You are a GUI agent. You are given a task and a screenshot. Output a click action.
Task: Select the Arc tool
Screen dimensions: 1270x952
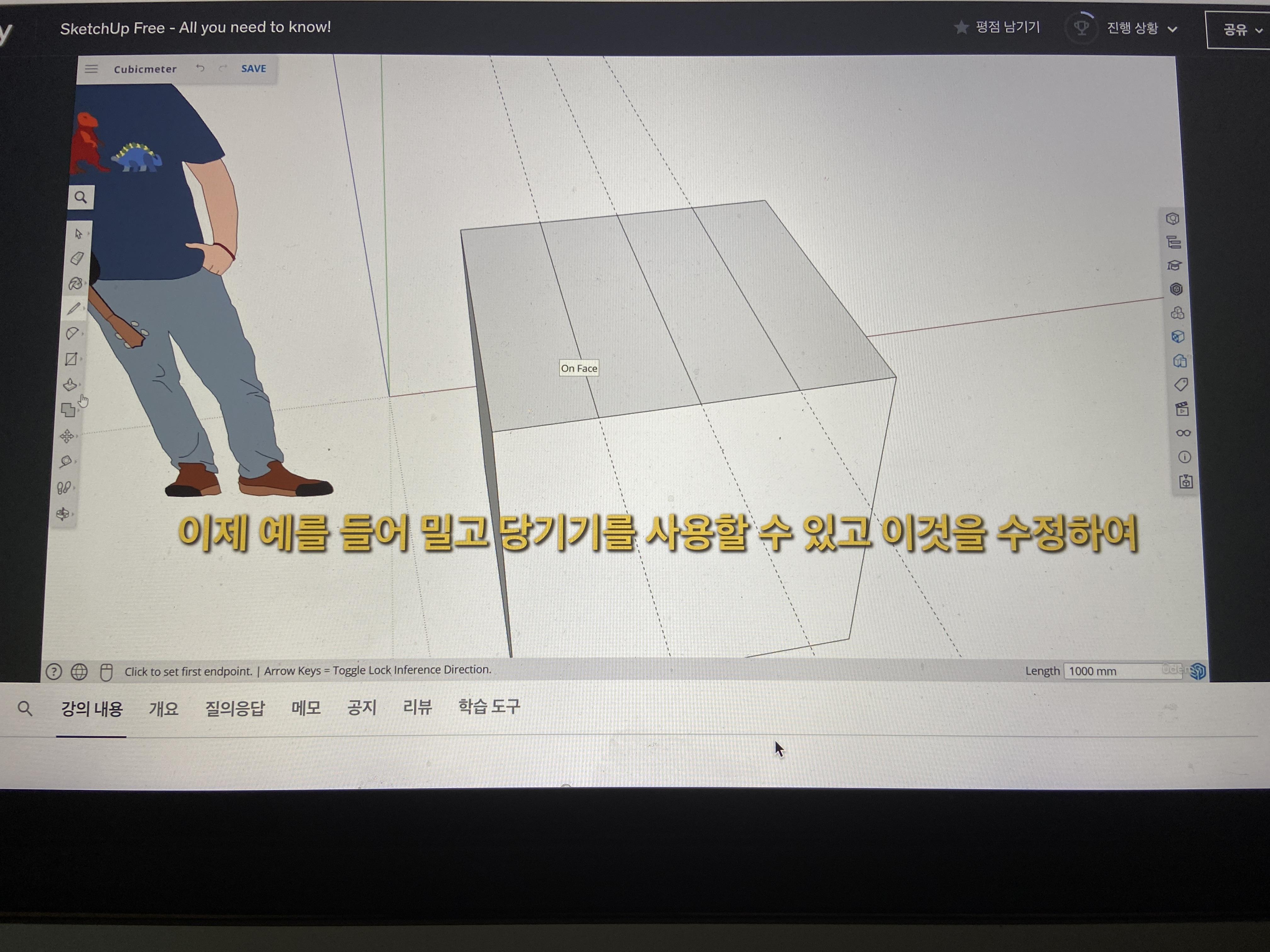click(72, 333)
